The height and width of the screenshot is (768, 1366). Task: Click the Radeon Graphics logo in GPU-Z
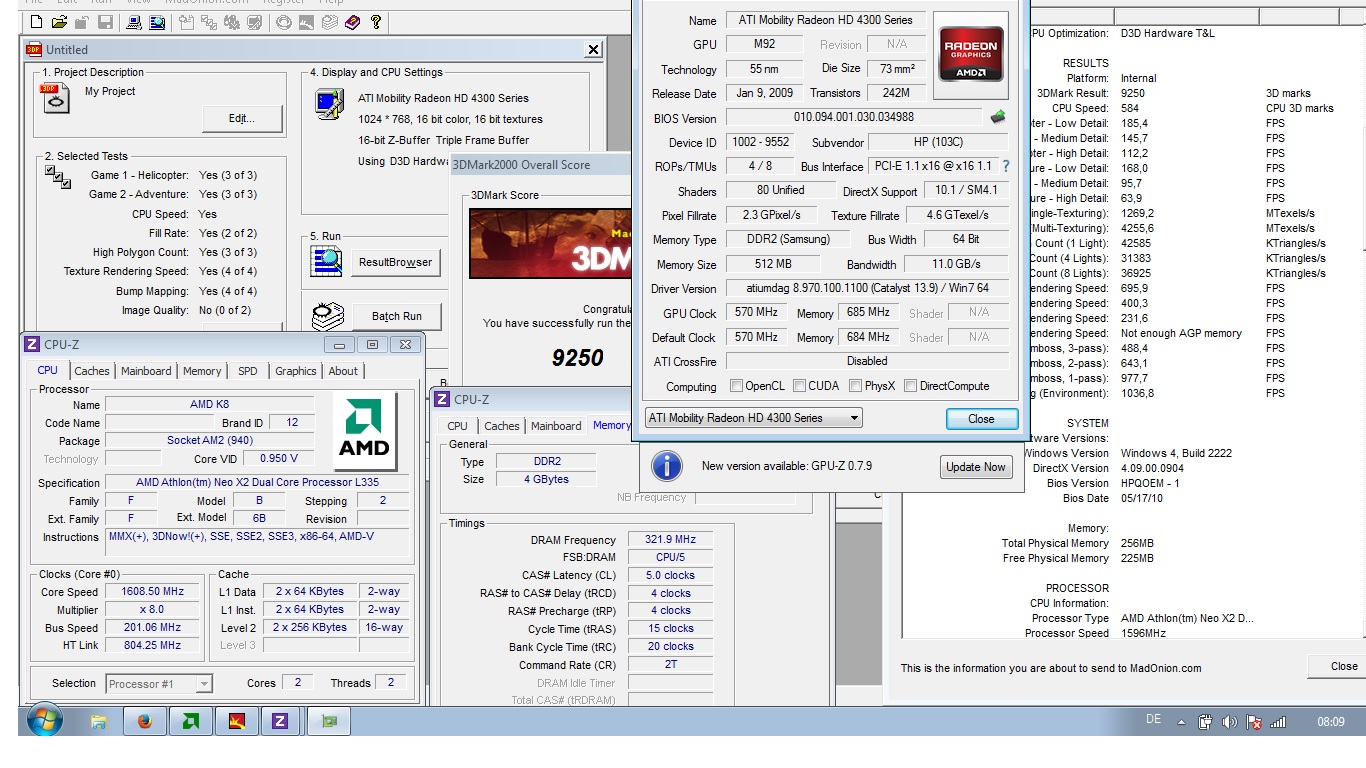973,55
